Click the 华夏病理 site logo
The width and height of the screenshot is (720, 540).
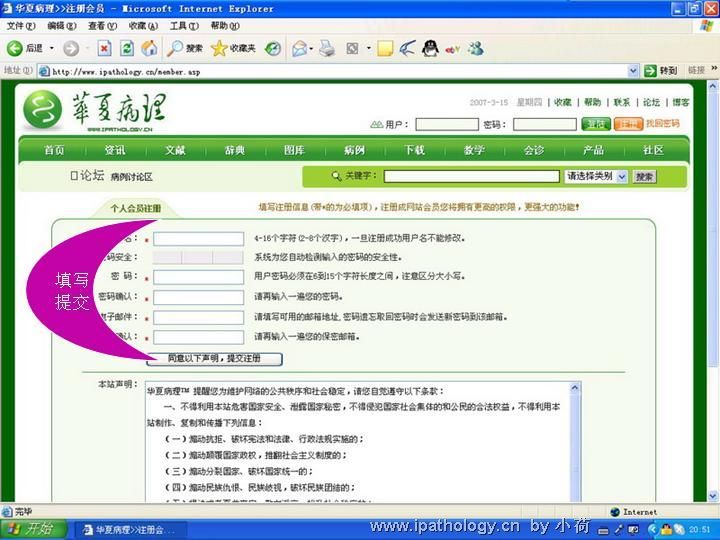point(95,110)
